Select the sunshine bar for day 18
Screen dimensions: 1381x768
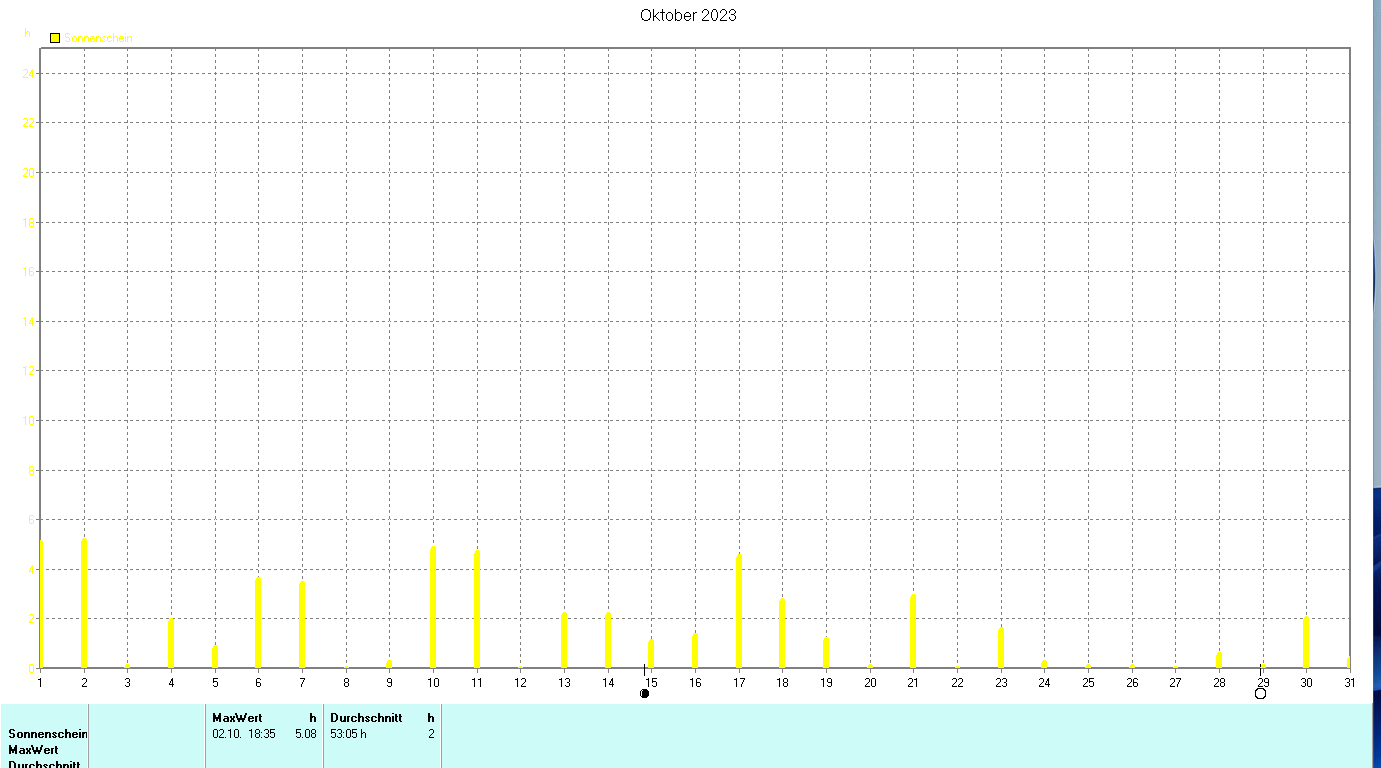point(782,633)
